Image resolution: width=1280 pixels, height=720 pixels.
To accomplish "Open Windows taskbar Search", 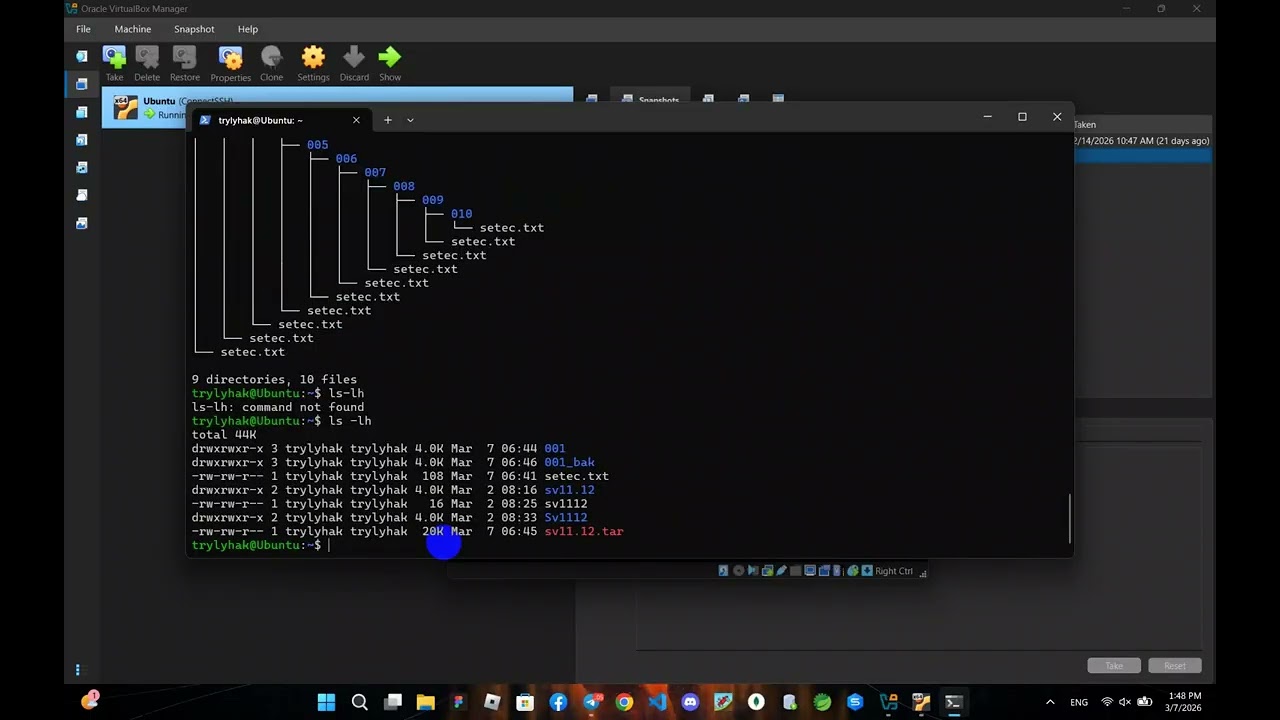I will coord(359,702).
